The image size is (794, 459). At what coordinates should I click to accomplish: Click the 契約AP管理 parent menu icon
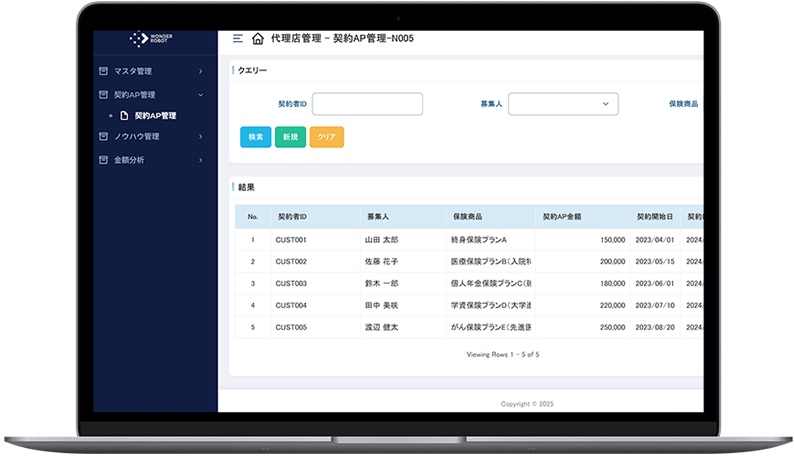103,95
